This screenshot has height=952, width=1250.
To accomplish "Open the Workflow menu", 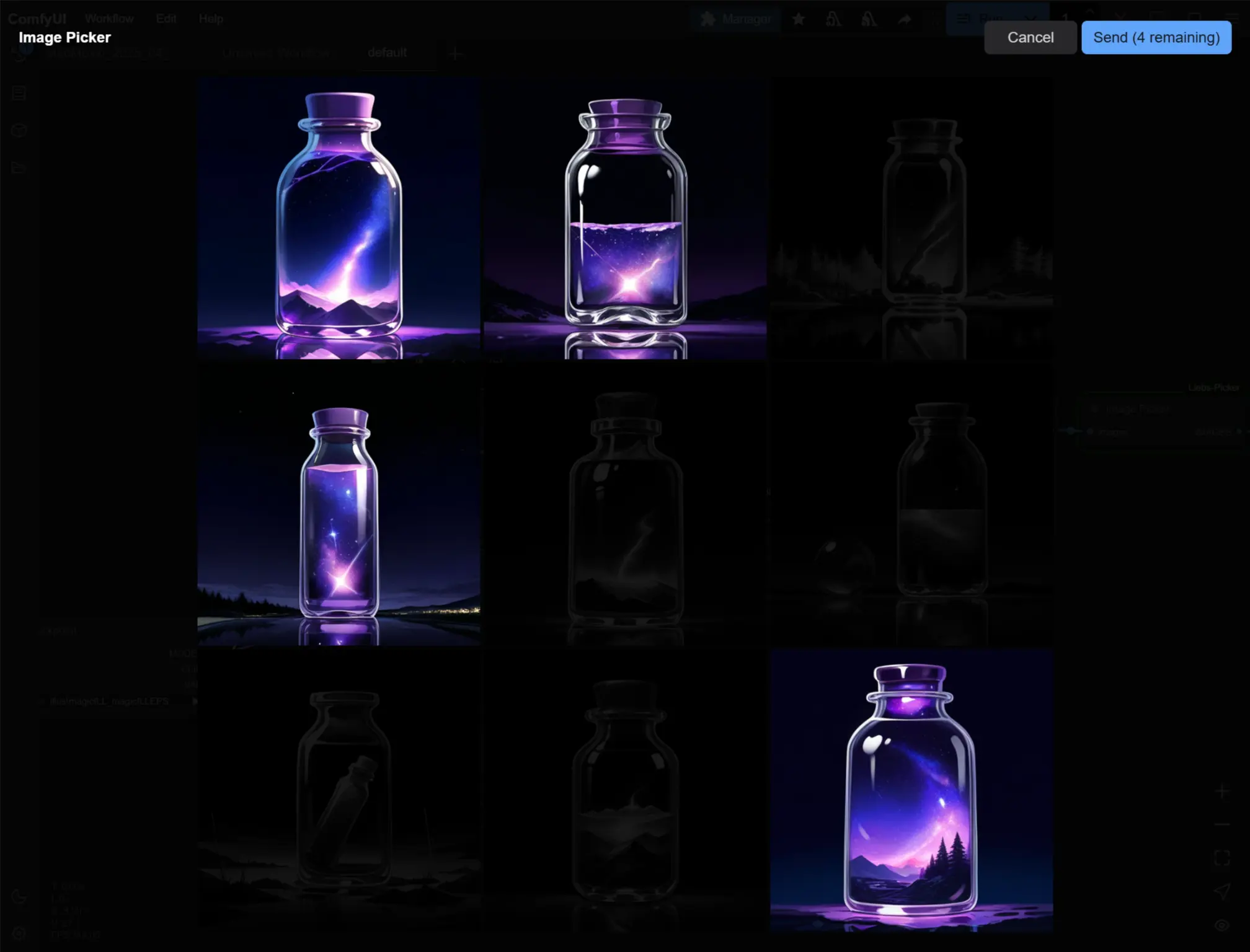I will [x=109, y=19].
